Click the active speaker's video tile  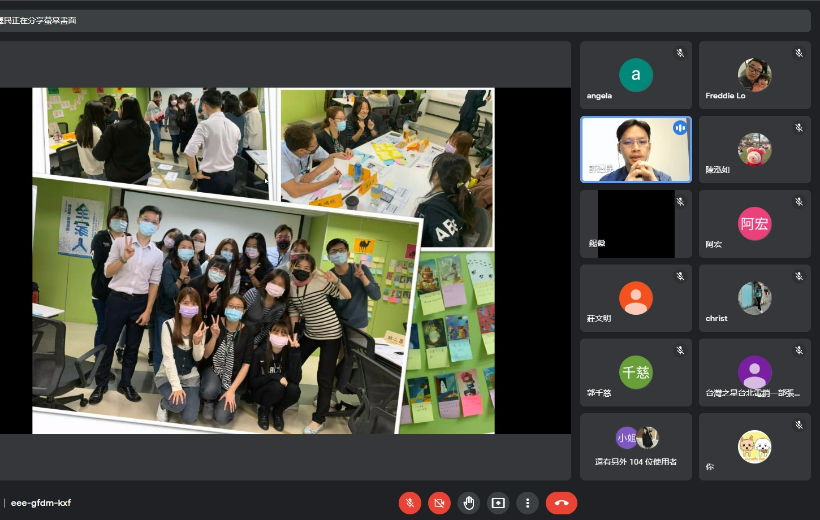pos(635,150)
